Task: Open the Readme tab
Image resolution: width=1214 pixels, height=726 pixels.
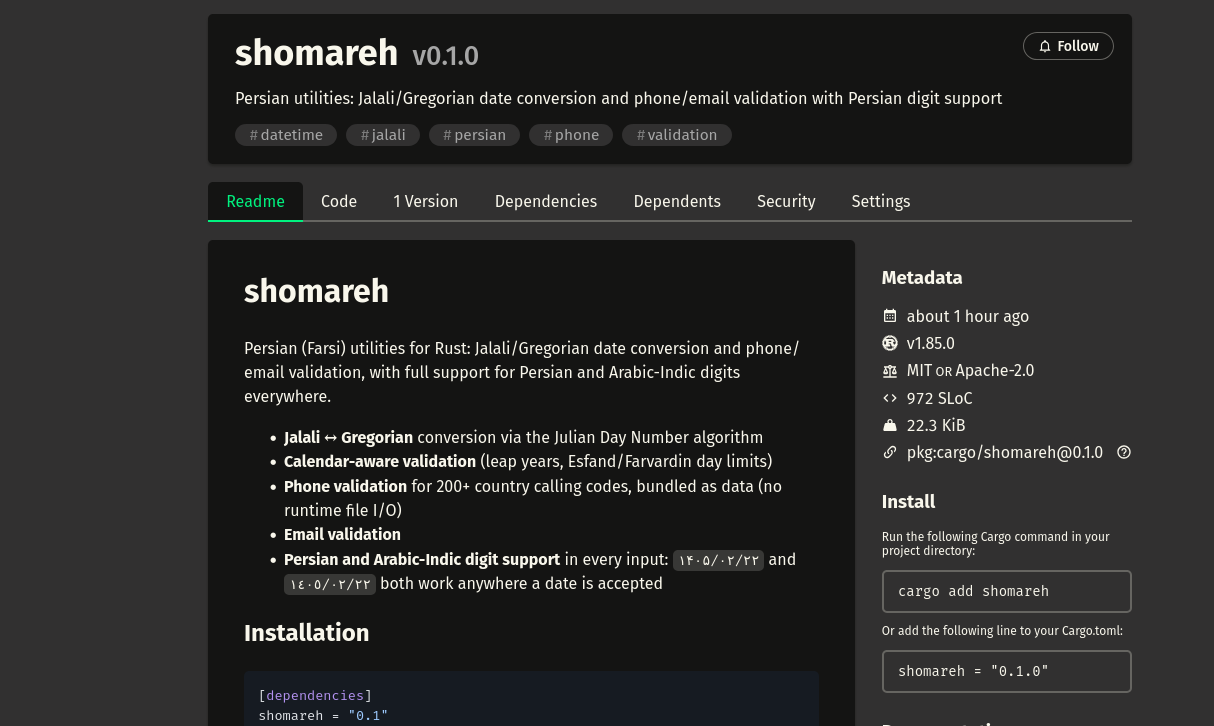Action: pos(255,201)
